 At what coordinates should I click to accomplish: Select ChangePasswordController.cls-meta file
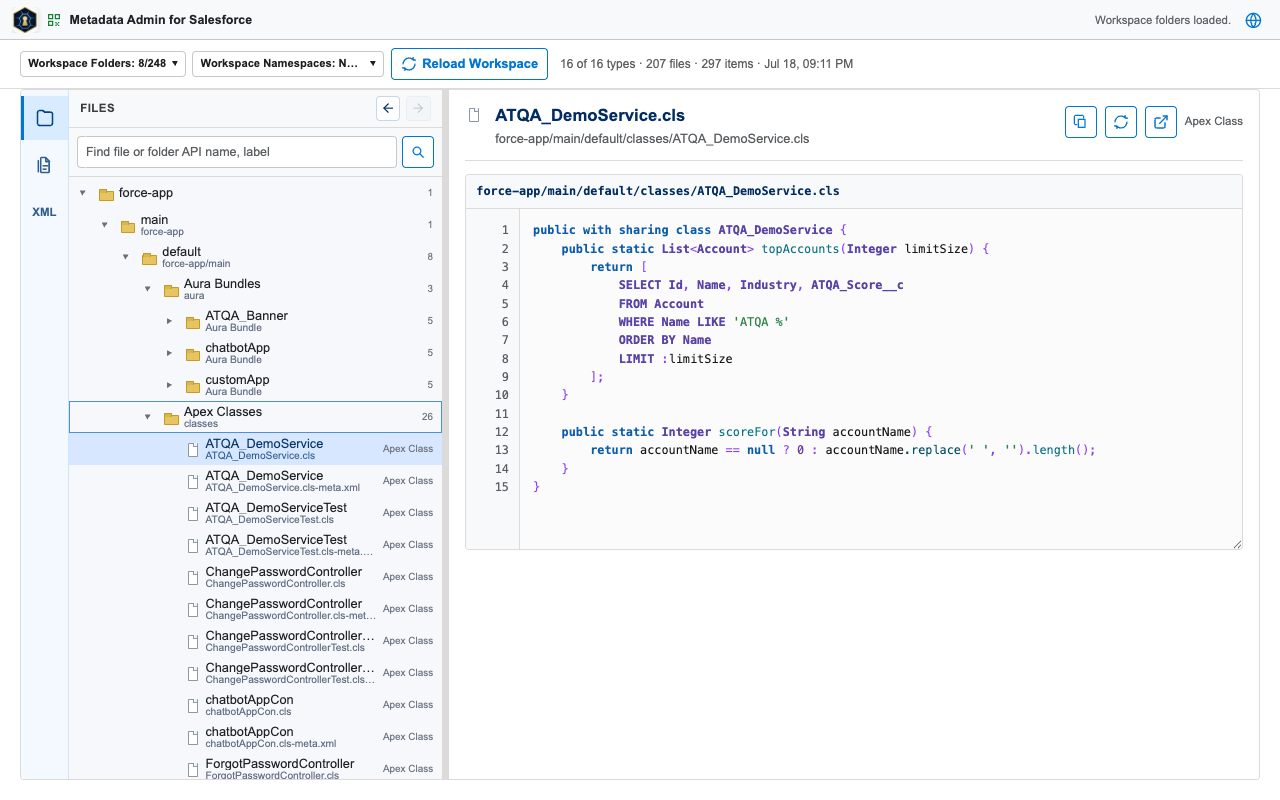(255, 609)
